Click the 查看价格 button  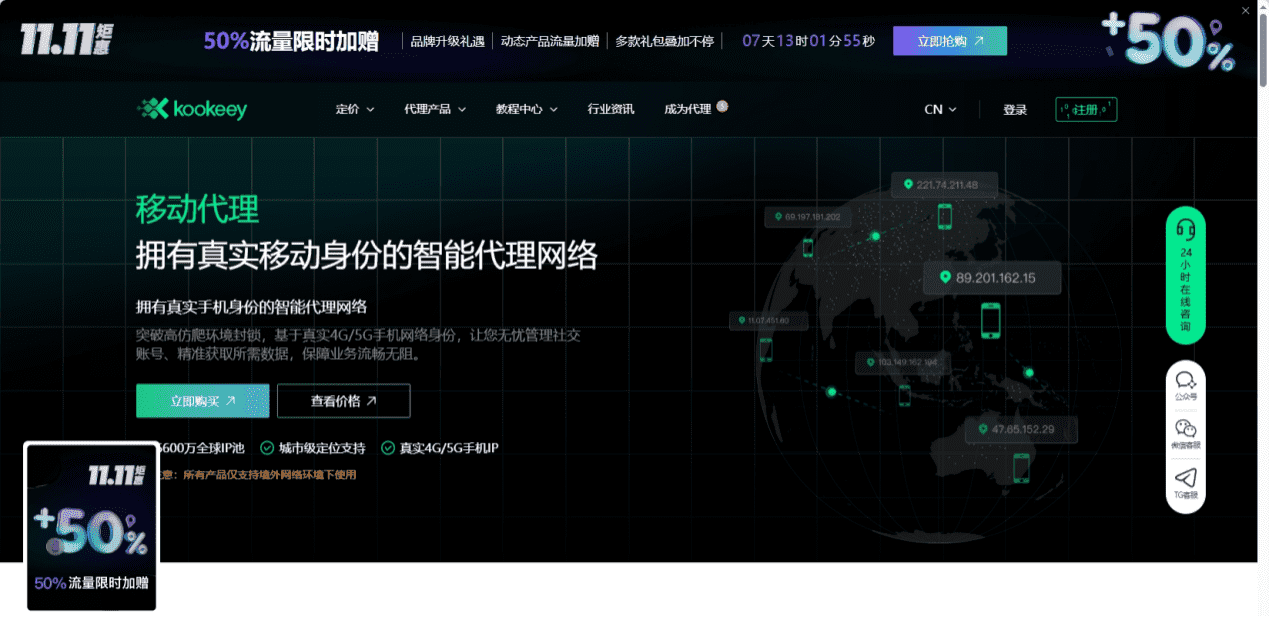coord(343,401)
